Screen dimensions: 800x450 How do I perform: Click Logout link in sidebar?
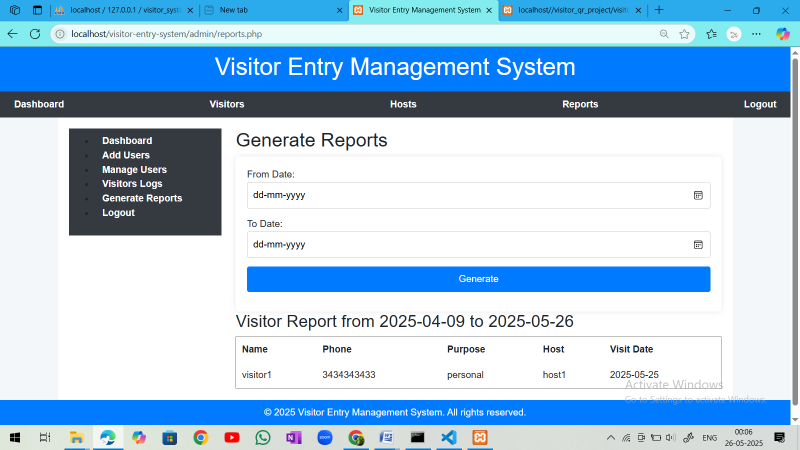[x=118, y=213]
